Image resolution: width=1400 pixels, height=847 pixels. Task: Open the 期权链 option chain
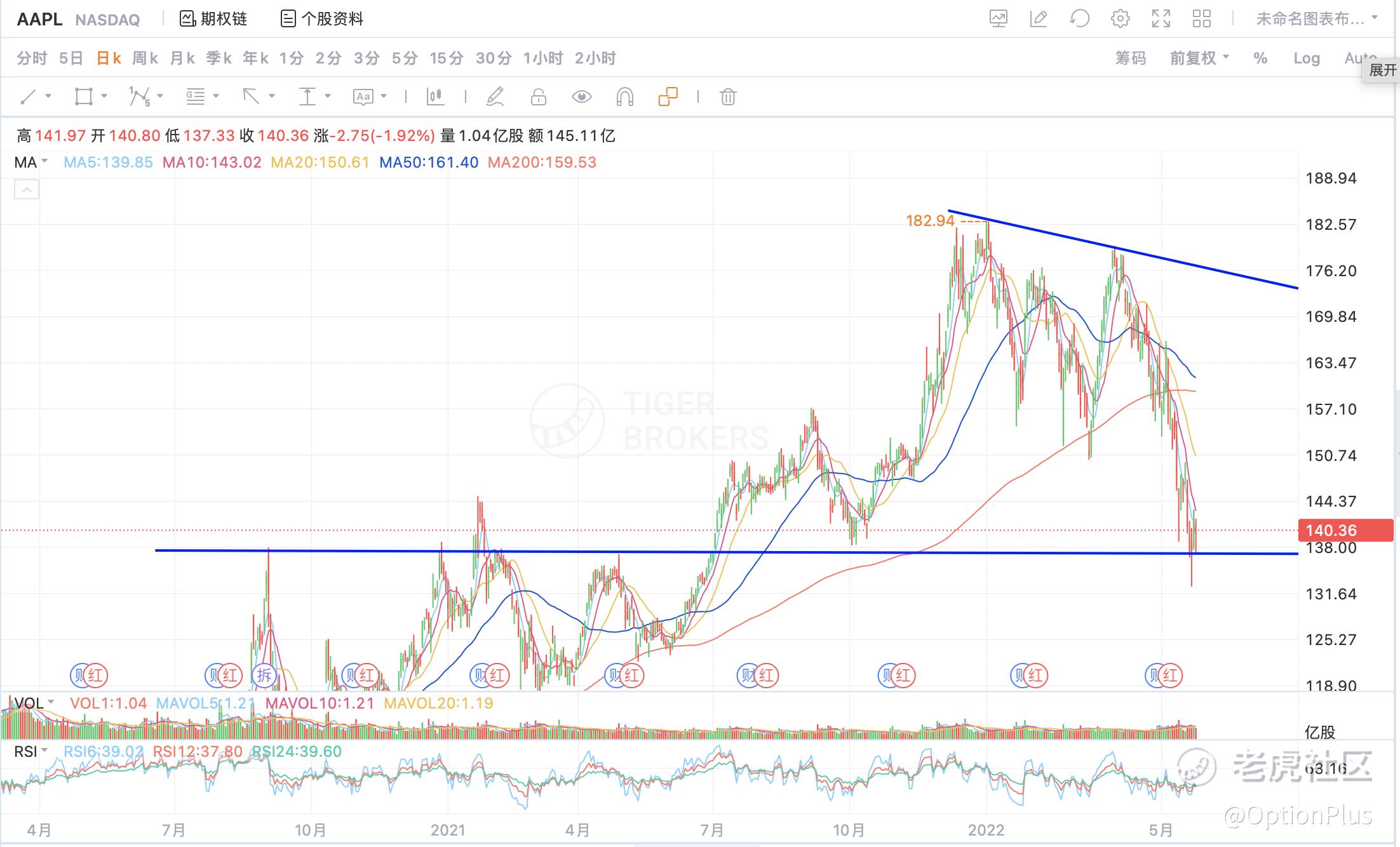[213, 19]
